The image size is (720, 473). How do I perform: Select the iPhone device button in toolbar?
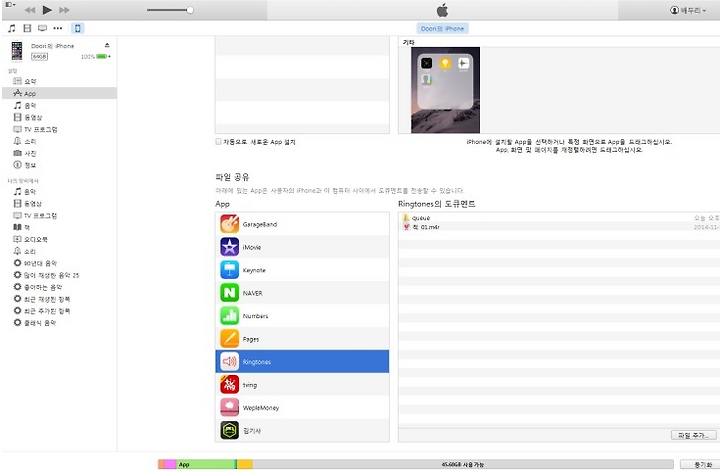(77, 28)
